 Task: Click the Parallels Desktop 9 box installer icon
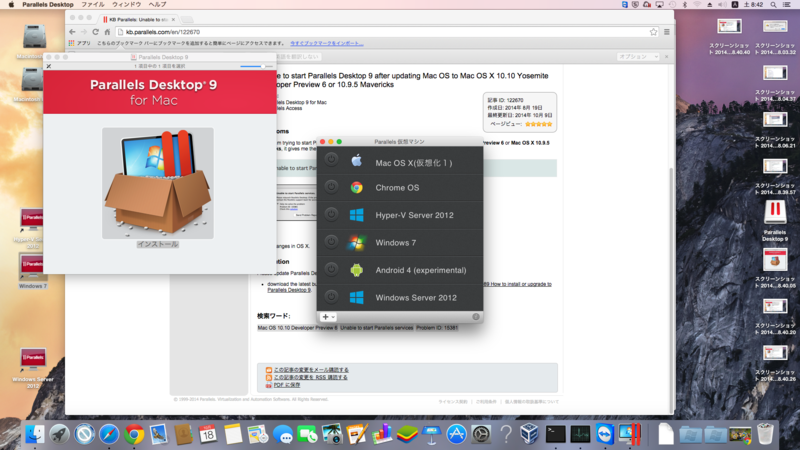click(158, 183)
